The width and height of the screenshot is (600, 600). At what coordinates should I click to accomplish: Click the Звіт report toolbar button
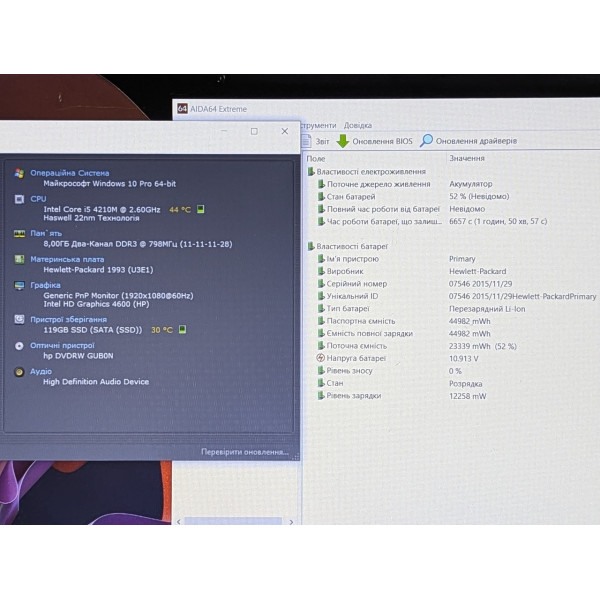(x=316, y=141)
